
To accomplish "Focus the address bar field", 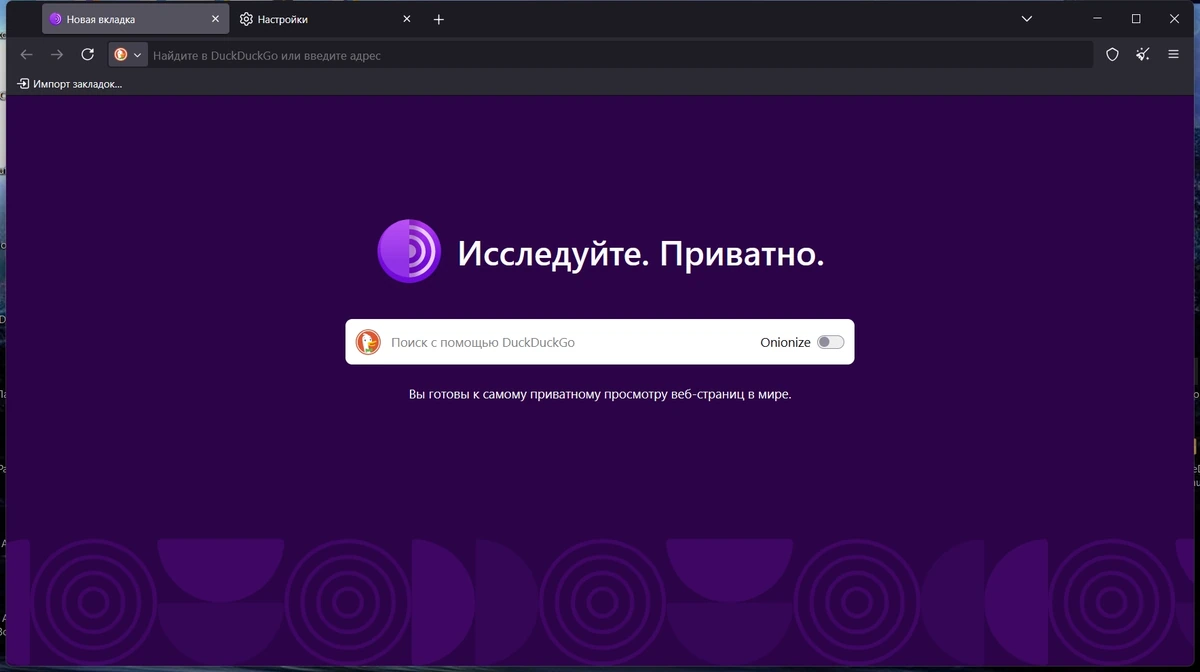I will pyautogui.click(x=620, y=55).
